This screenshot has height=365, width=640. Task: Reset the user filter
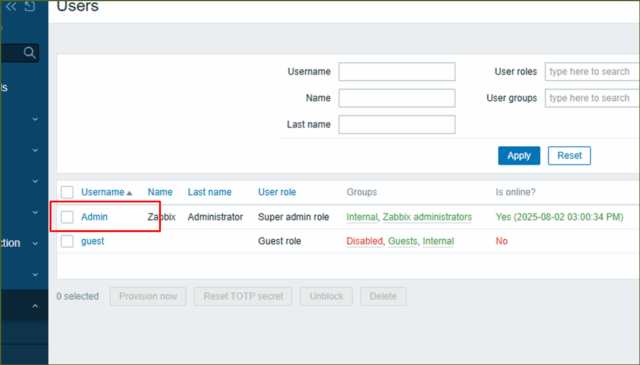569,156
